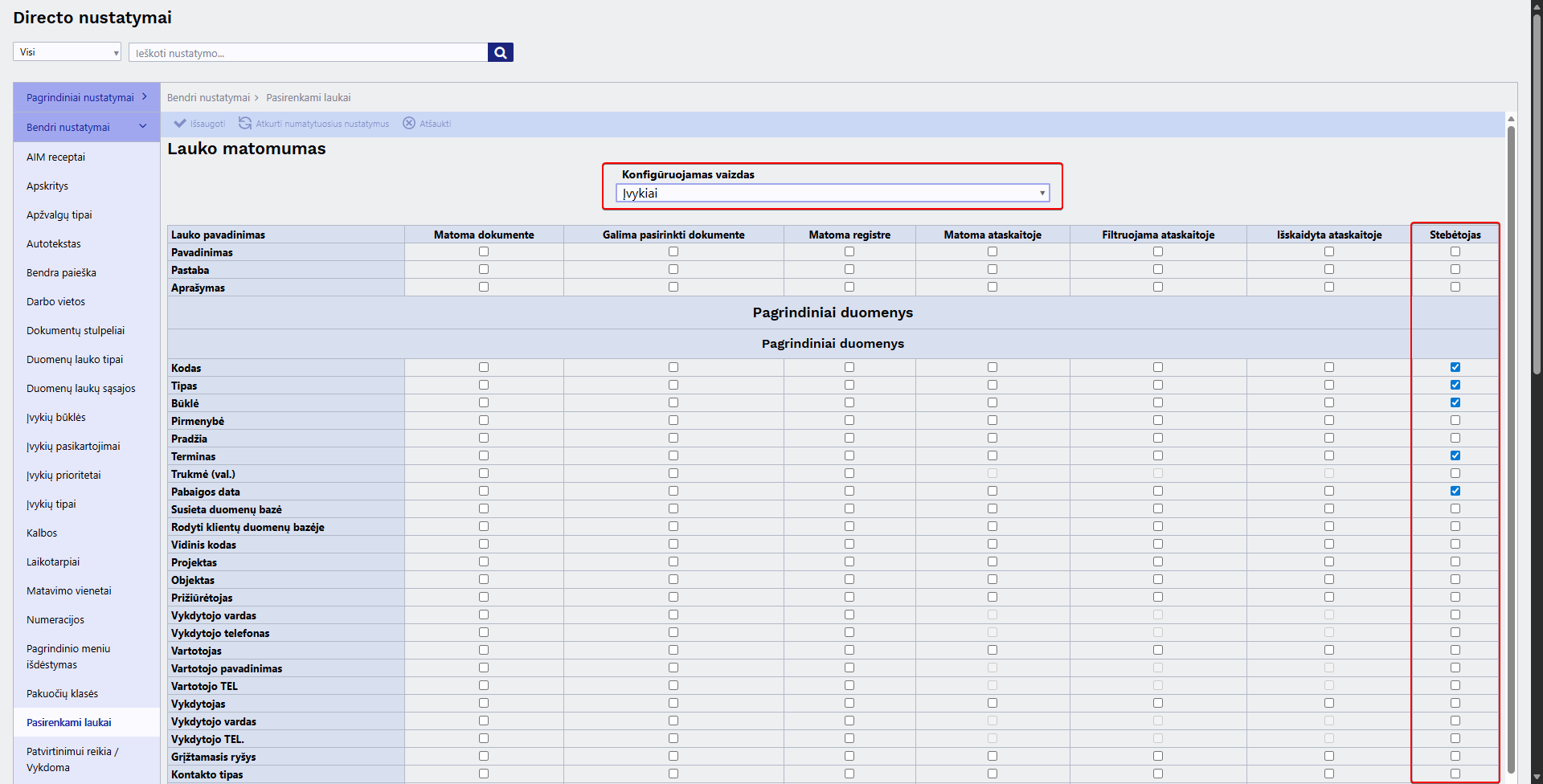Uncheck Stebėtojas checkbox for Kodas

tap(1455, 368)
